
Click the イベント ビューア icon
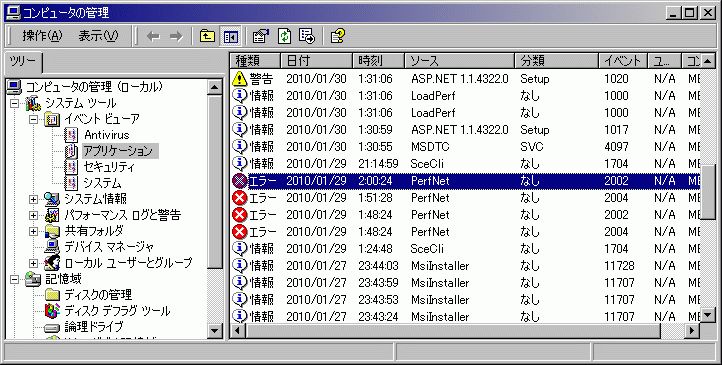[52, 119]
